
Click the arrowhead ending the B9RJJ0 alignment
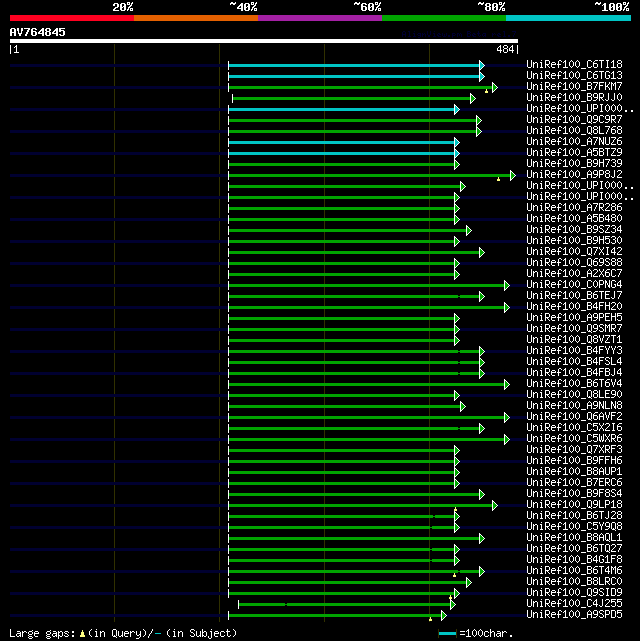click(x=473, y=99)
